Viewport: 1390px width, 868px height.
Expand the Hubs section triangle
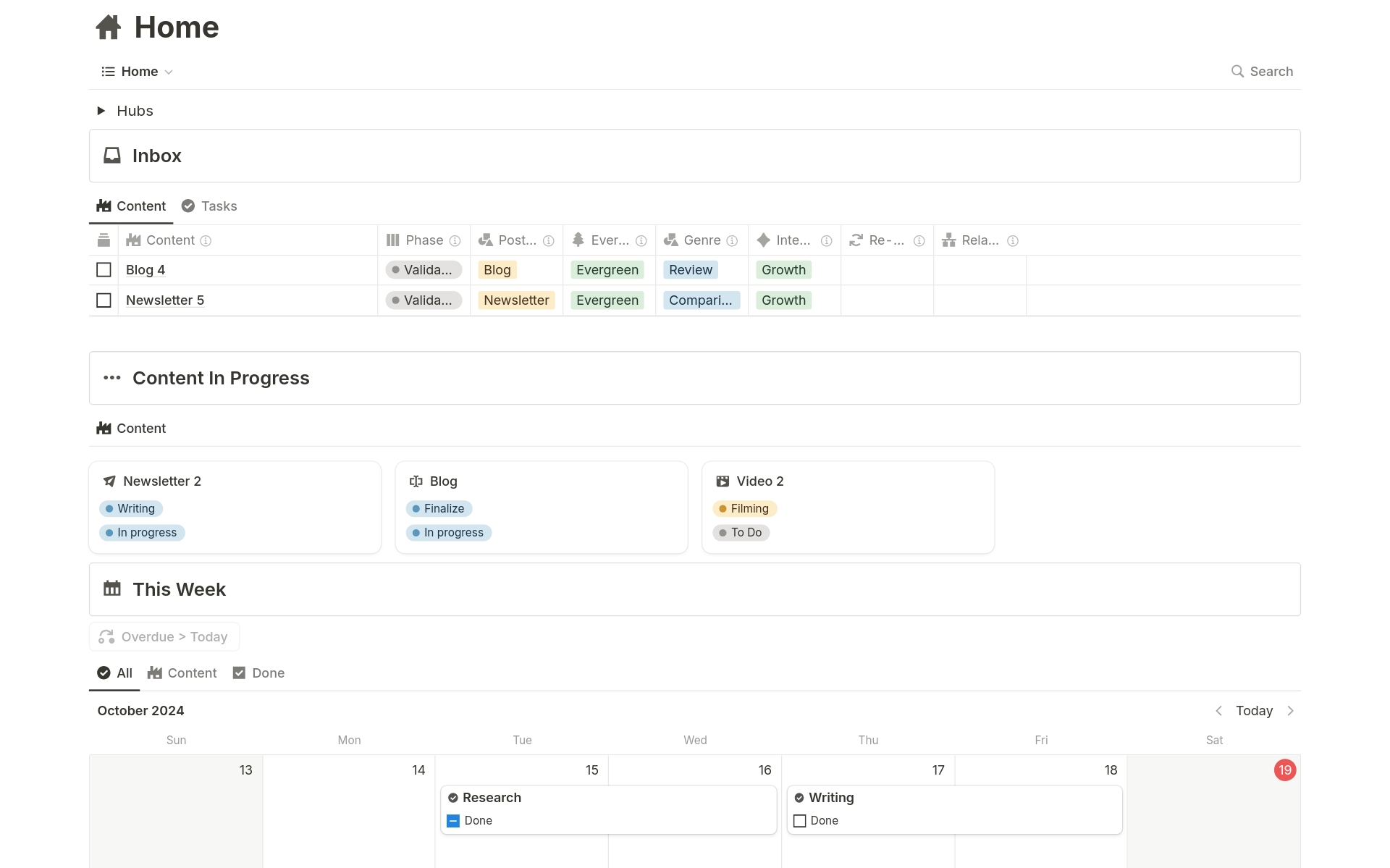tap(100, 110)
